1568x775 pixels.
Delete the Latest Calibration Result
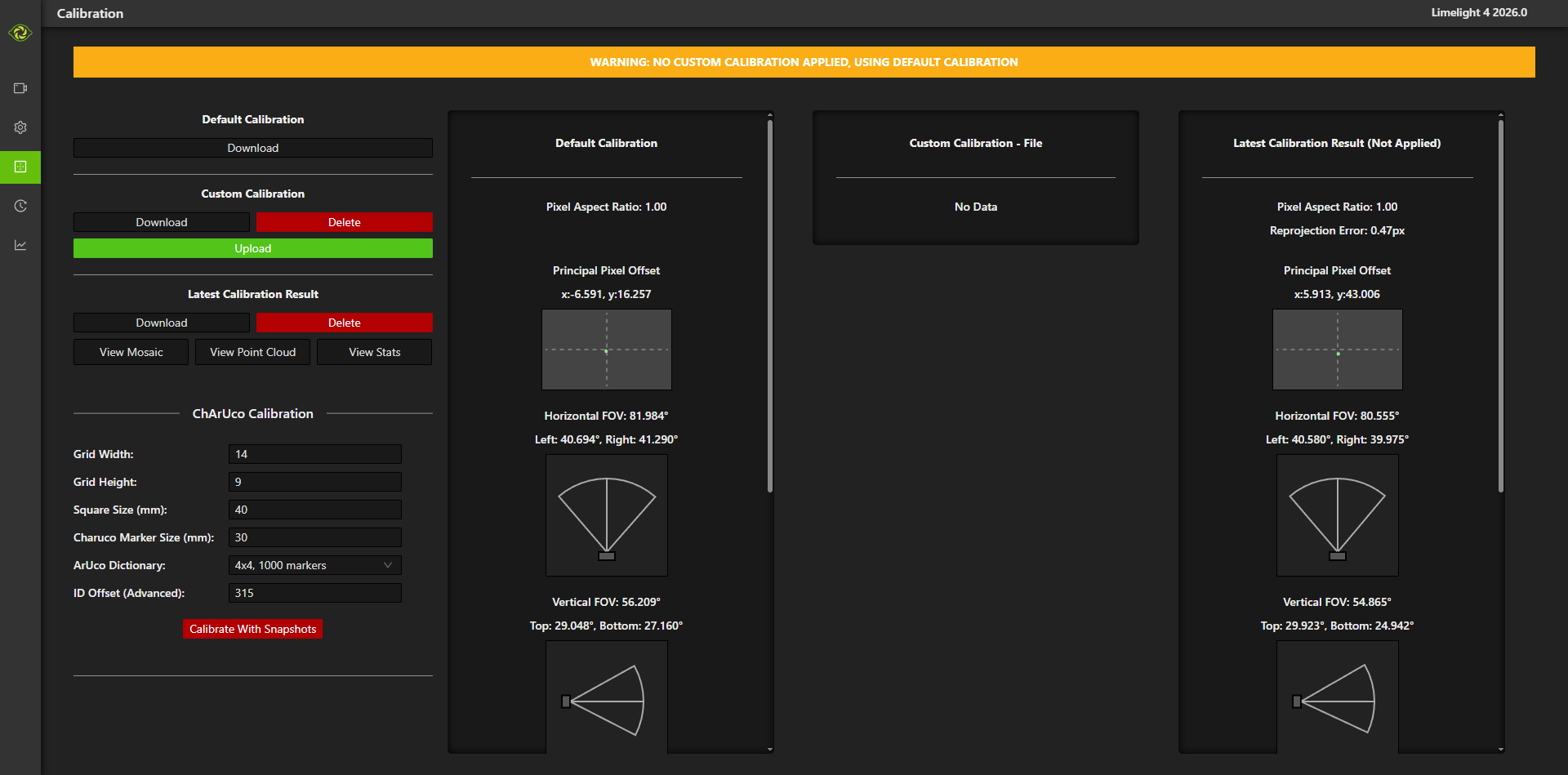coord(344,322)
